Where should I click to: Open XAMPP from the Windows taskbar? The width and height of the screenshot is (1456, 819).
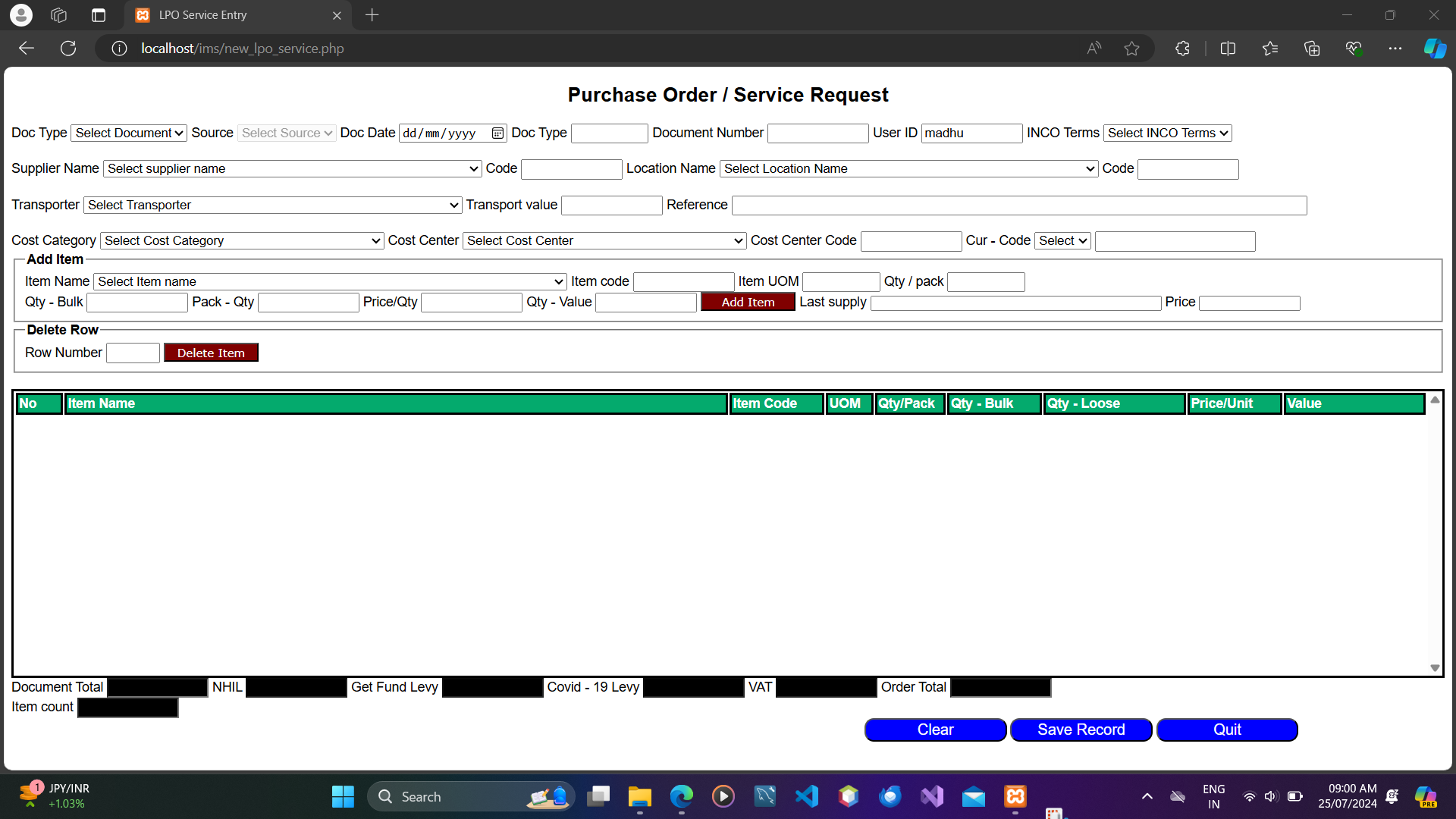[x=1015, y=796]
